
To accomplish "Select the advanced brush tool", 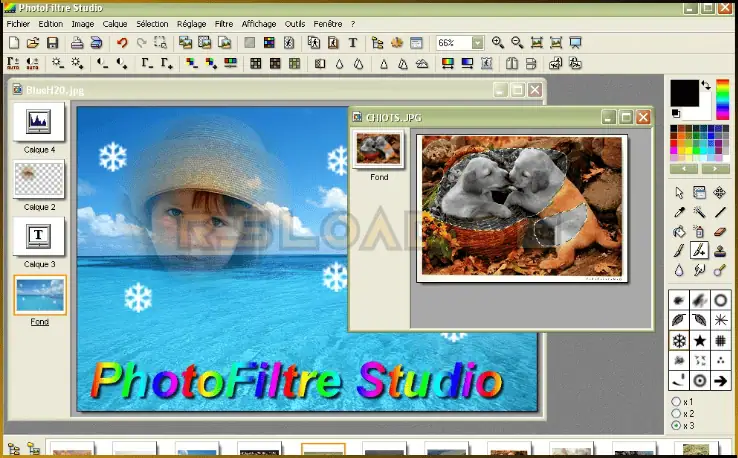I will (699, 251).
